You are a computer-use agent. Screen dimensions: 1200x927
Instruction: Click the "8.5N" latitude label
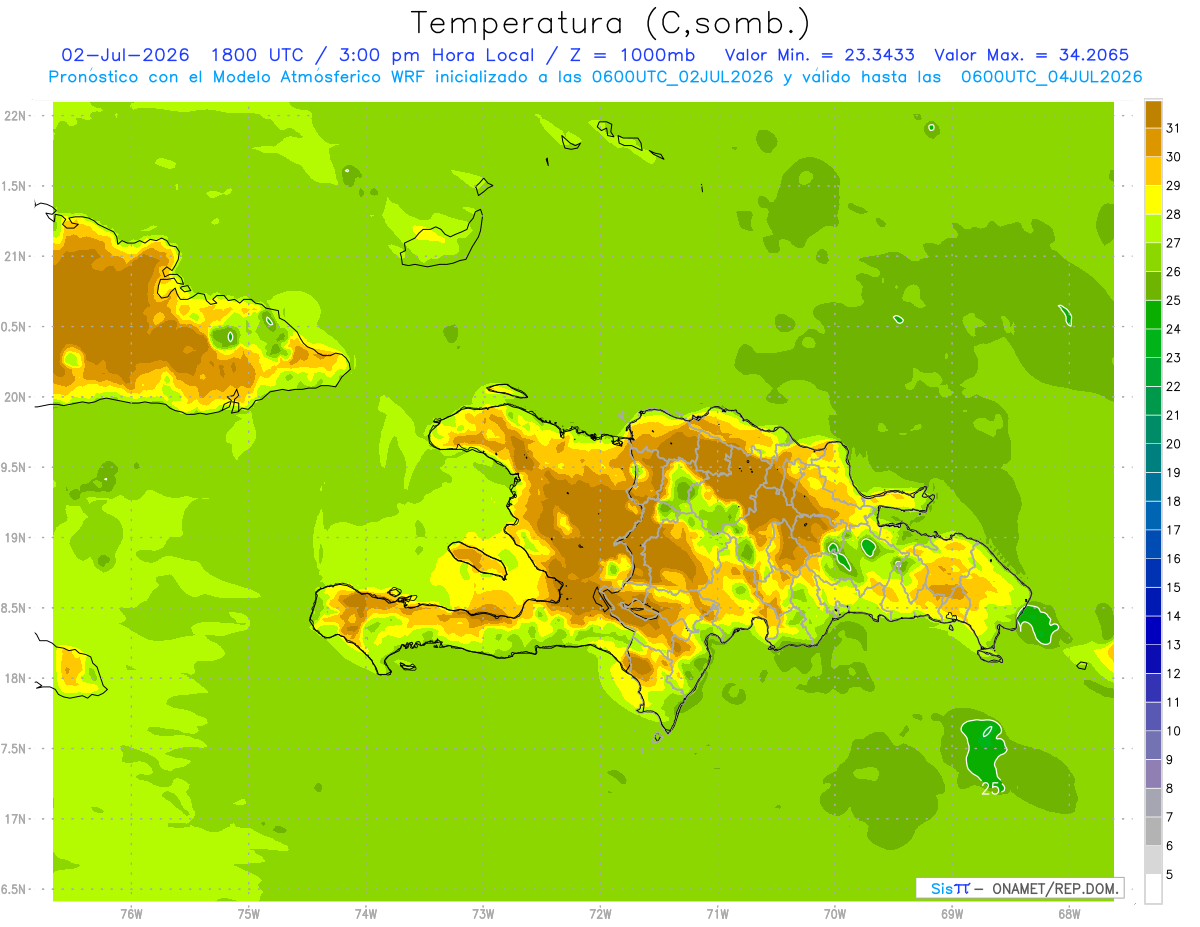pos(15,608)
